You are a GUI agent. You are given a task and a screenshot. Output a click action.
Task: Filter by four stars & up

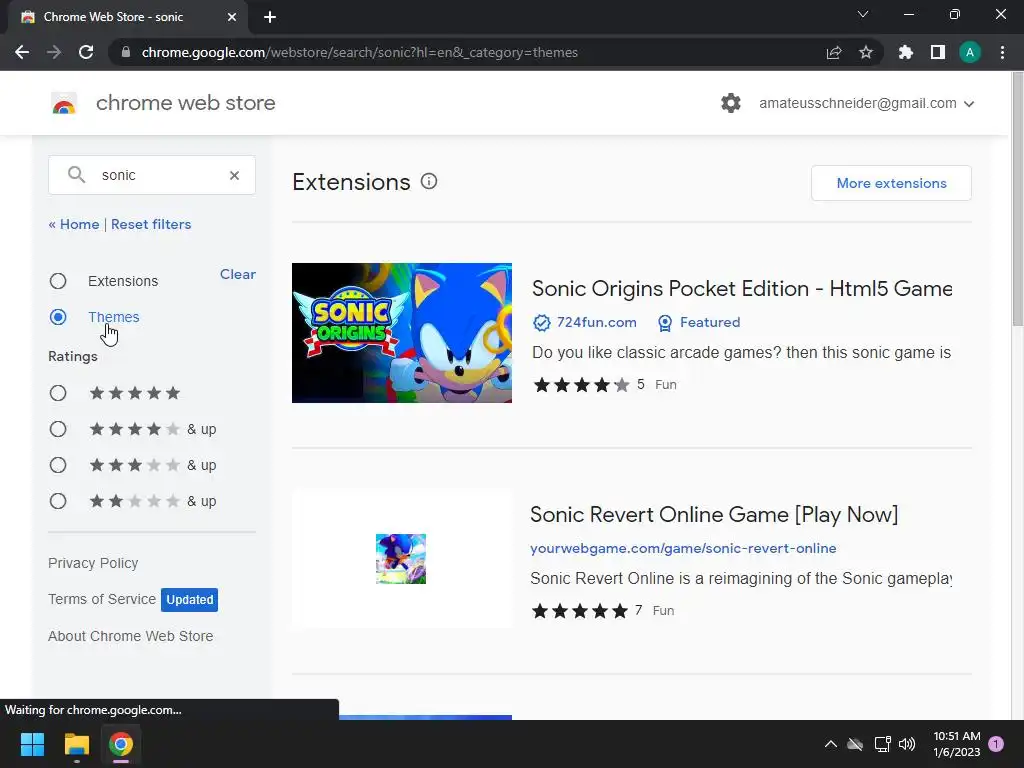[x=58, y=429]
